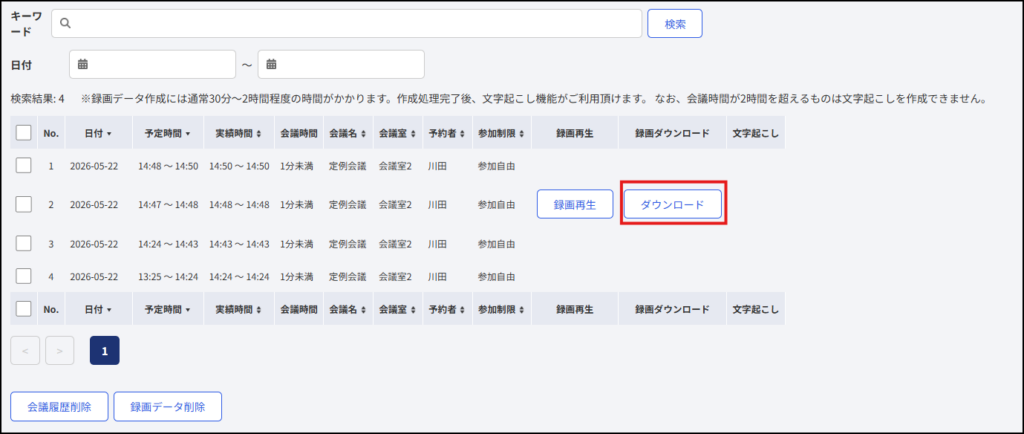Sort by 日付 in bottom header
Screen dimensions: 1024x434
coord(98,309)
